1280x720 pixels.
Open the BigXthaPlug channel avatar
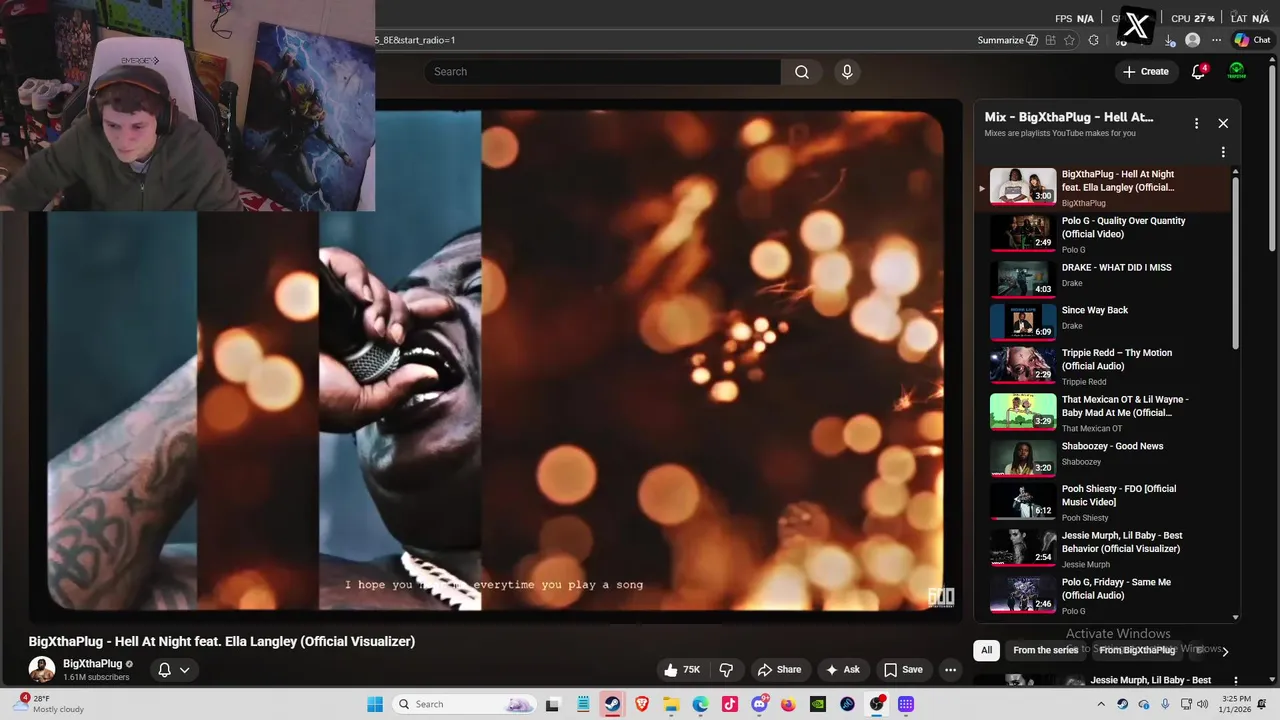pyautogui.click(x=42, y=670)
